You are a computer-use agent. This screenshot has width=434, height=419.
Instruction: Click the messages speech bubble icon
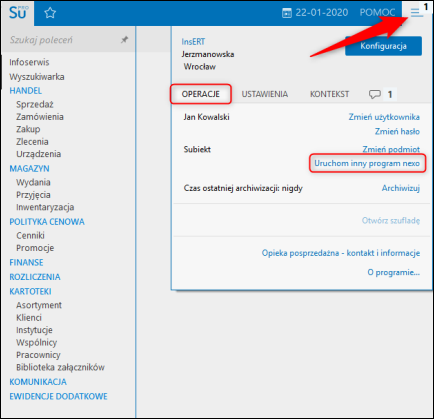click(375, 94)
